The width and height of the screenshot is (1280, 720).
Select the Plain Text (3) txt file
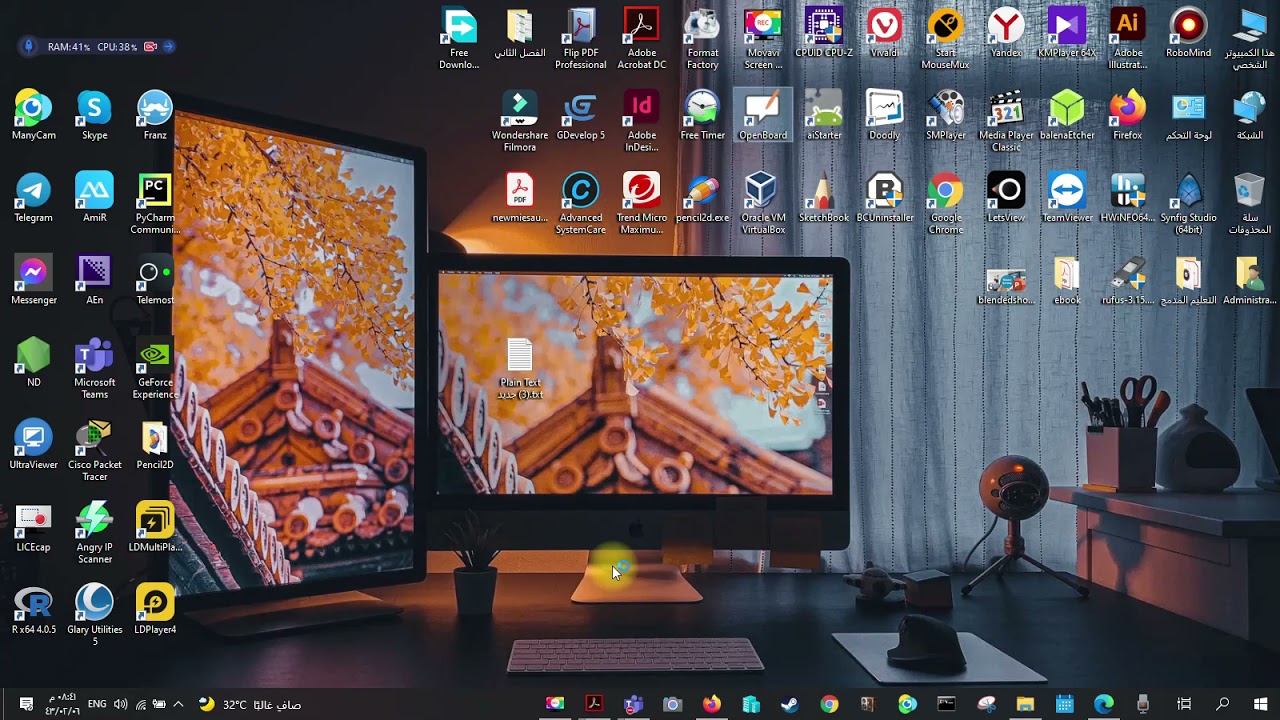click(520, 368)
